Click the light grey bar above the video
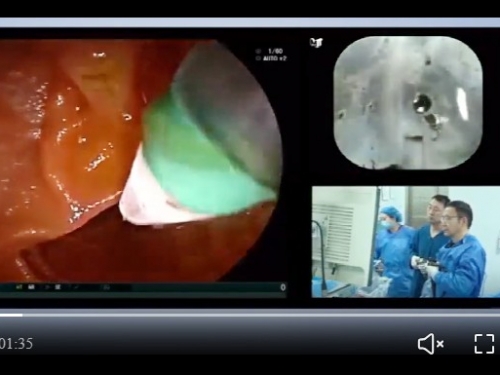 250,23
